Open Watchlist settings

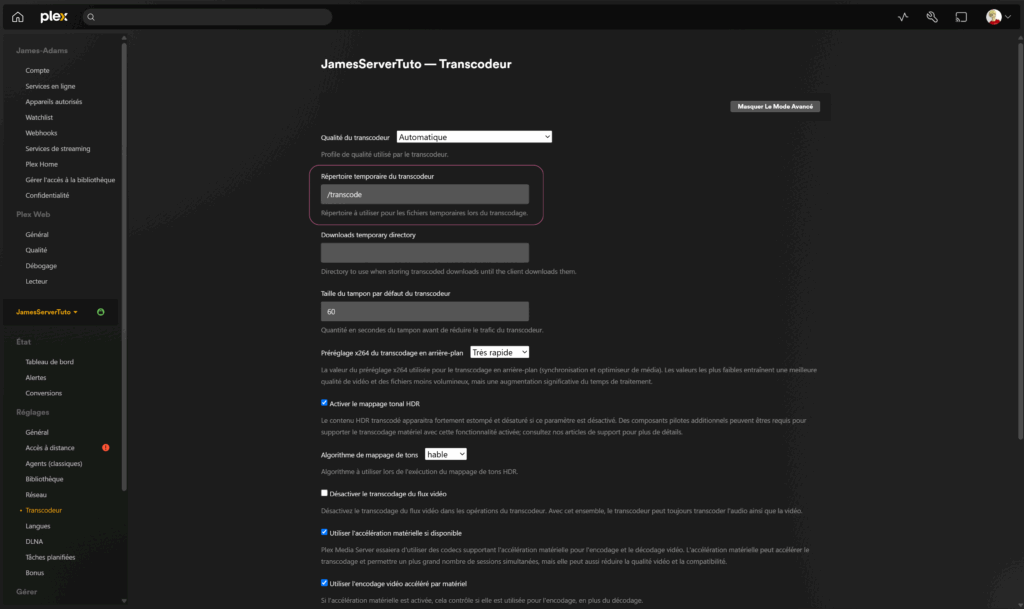click(x=39, y=117)
